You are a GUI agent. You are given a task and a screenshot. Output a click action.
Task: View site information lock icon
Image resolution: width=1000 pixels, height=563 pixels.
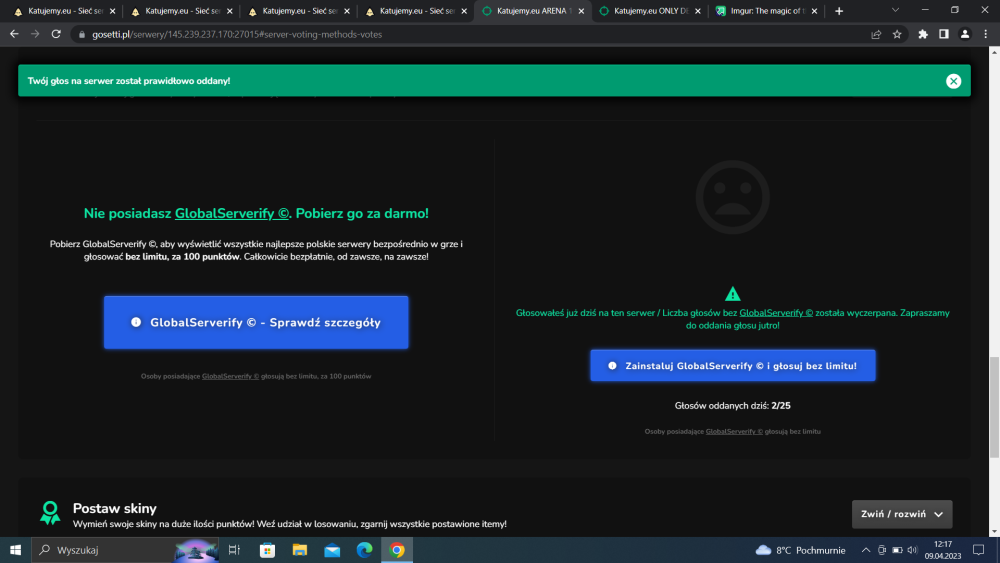[82, 34]
